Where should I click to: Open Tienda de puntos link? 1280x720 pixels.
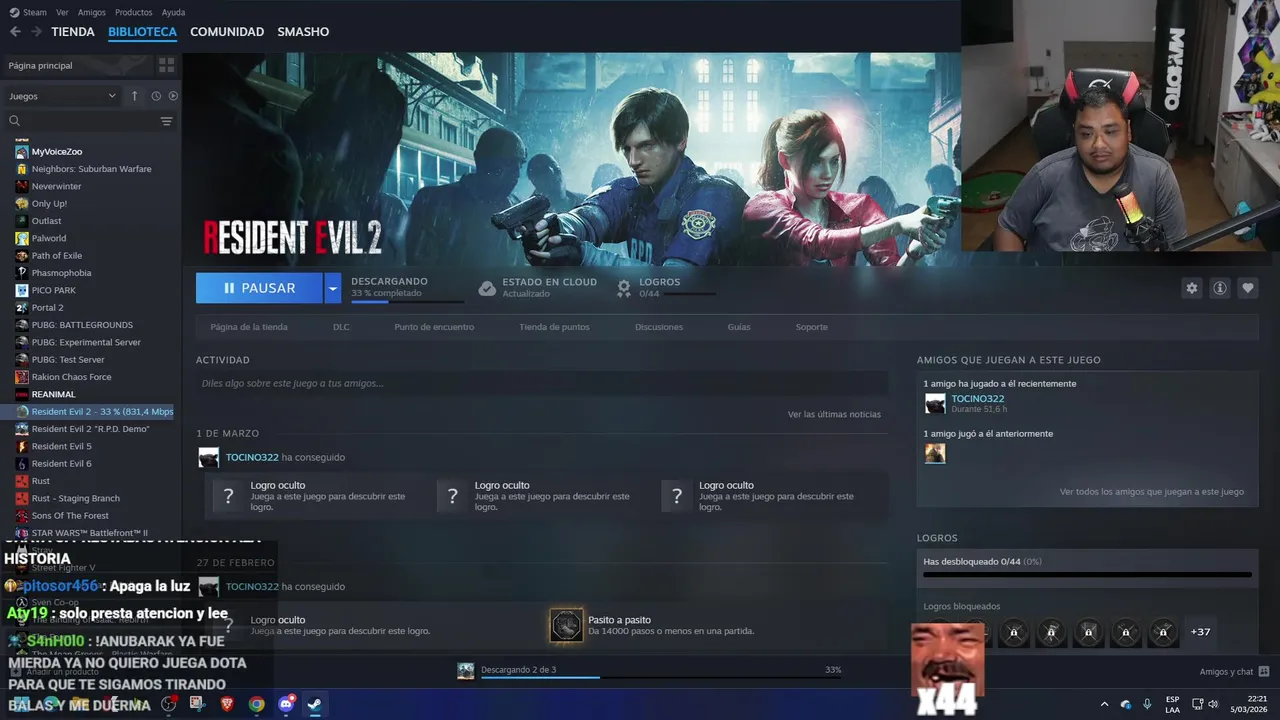coord(554,327)
